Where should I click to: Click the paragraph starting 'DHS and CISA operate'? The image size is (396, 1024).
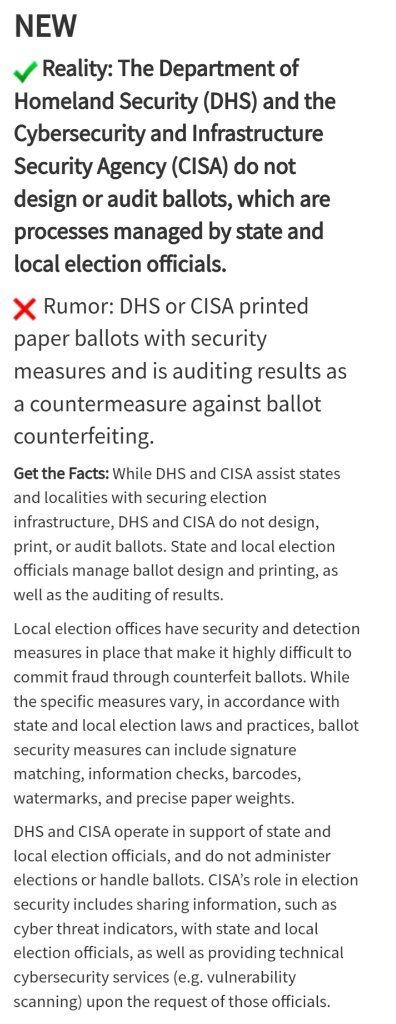(x=186, y=916)
